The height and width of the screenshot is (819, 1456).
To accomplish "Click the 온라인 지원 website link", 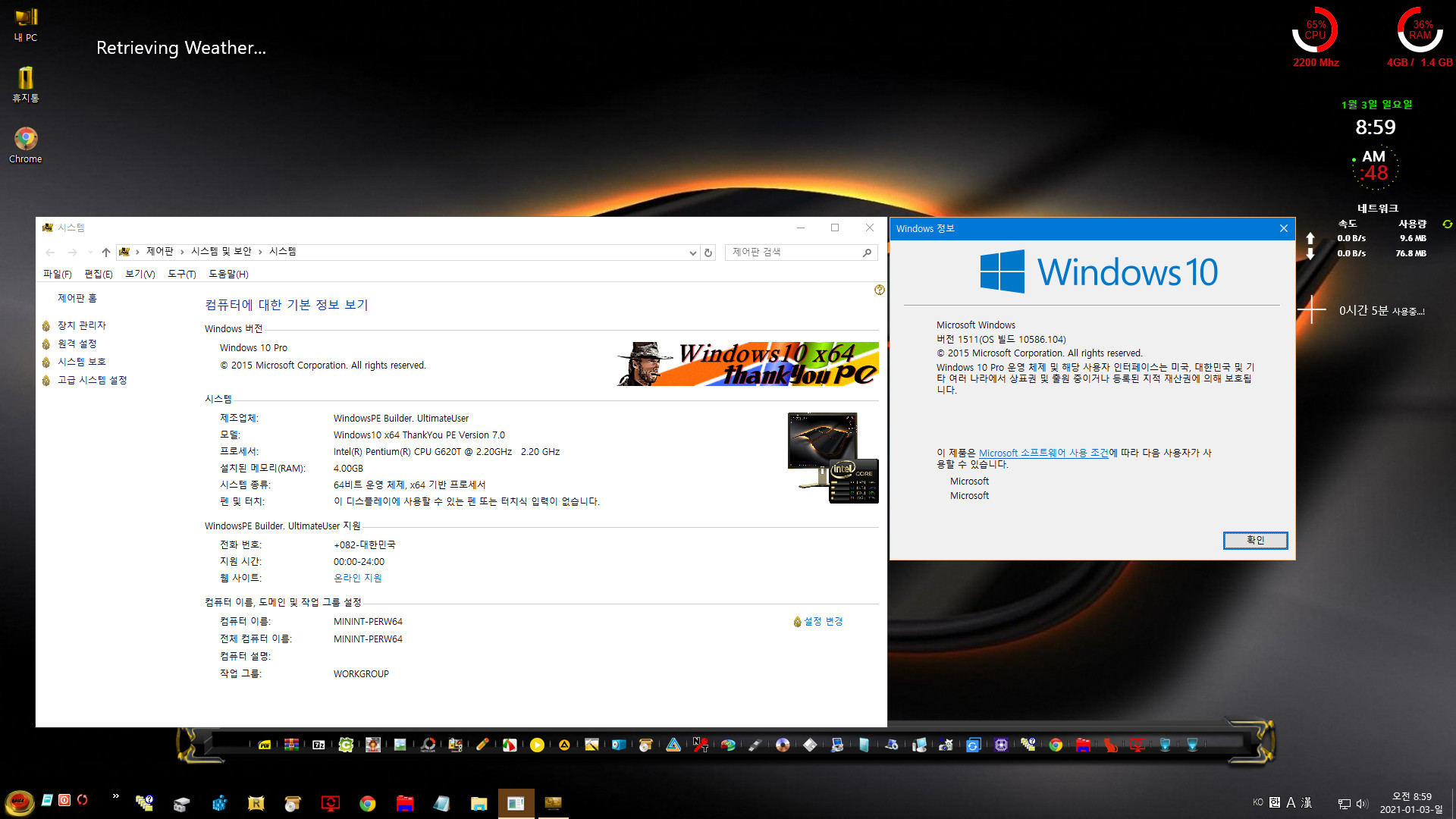I will point(358,578).
